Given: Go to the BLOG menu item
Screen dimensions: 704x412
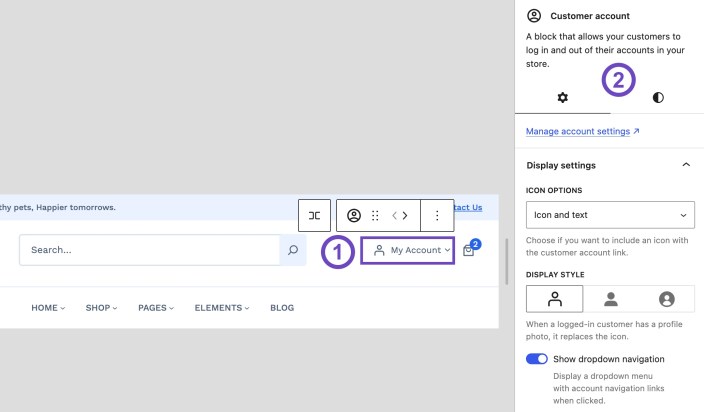Looking at the screenshot, I should coord(282,308).
